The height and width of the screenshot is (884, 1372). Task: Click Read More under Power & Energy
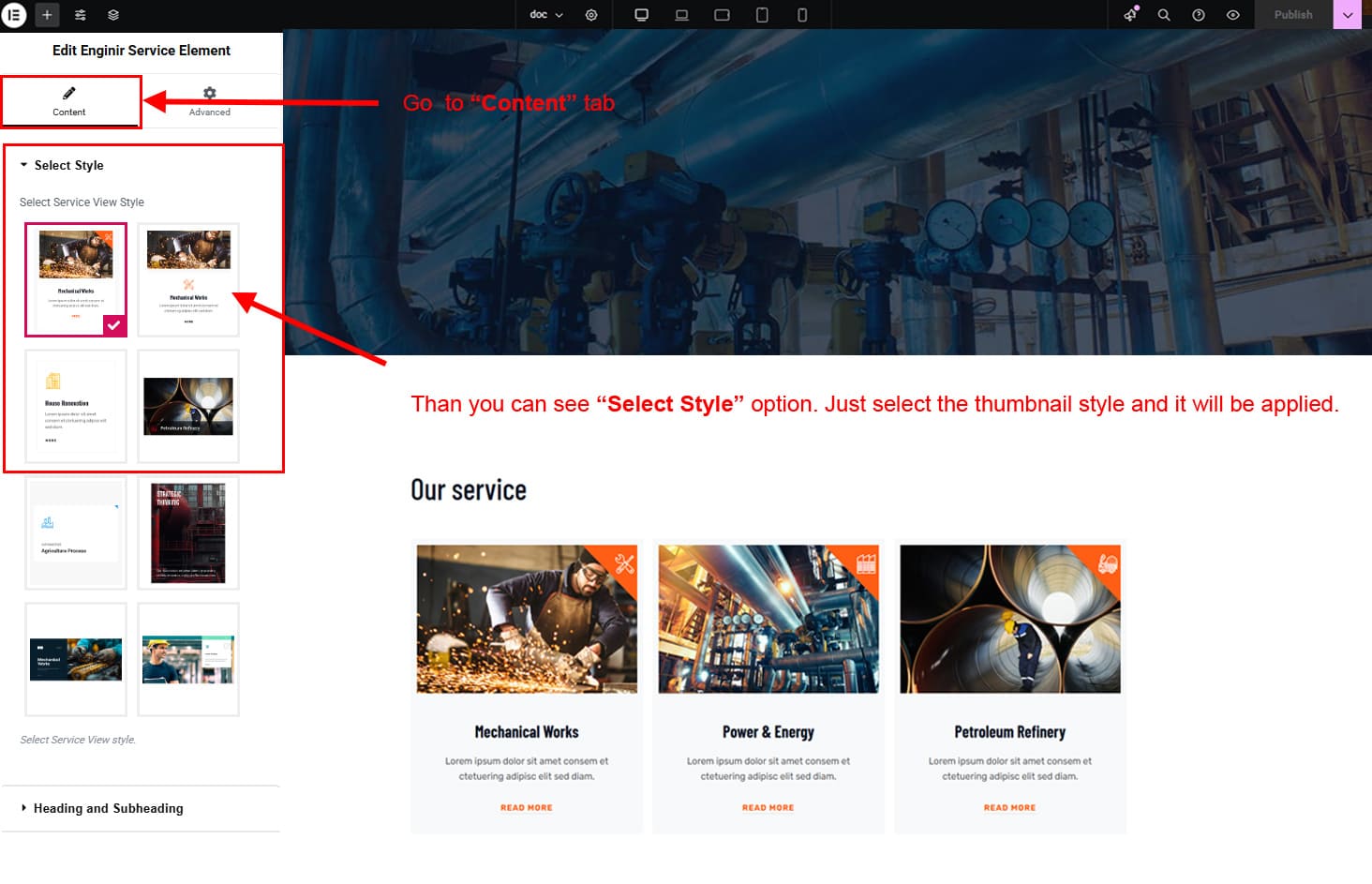(768, 807)
